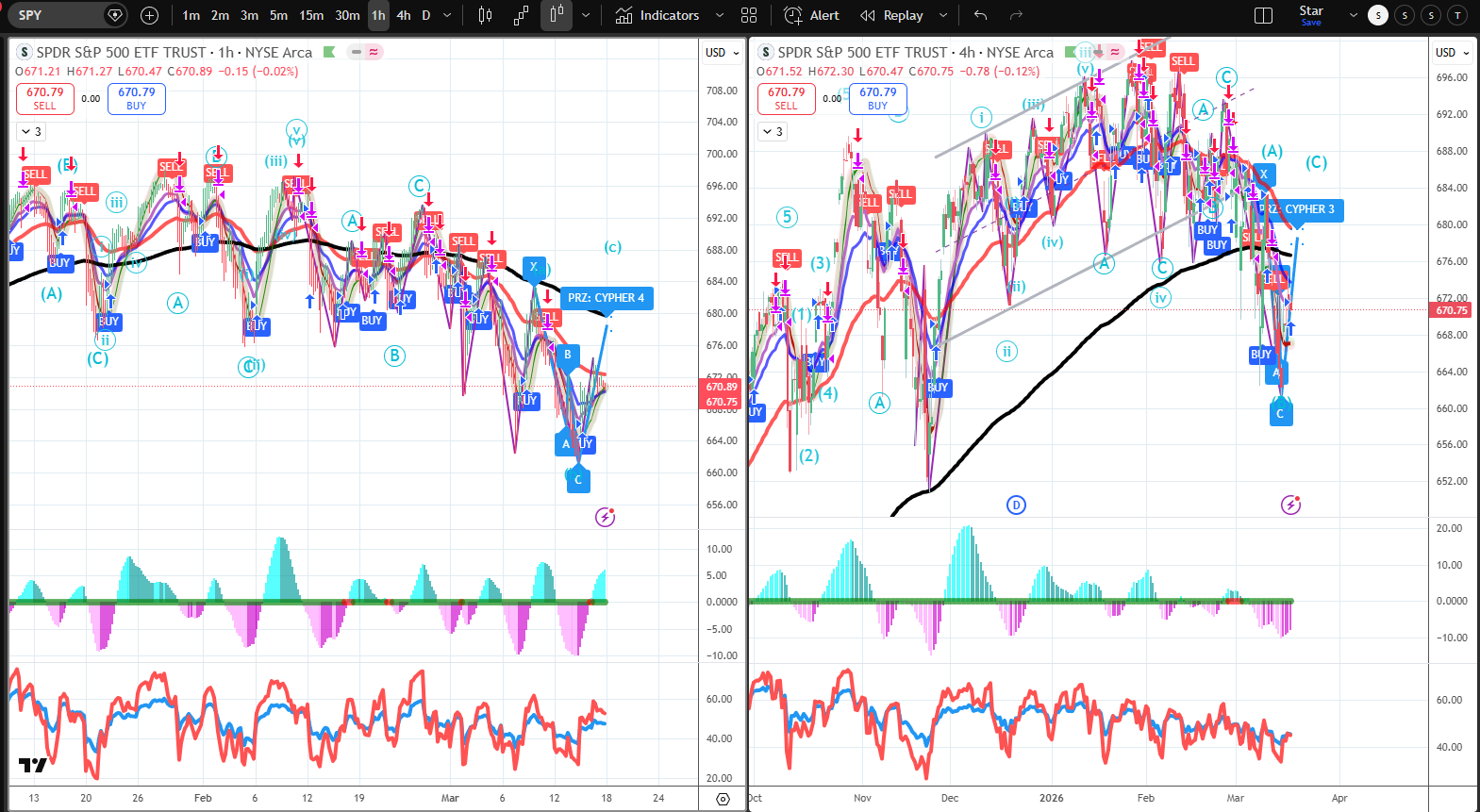The image size is (1480, 812).
Task: Expand the manage layouts dropdown arrow
Action: (1354, 15)
